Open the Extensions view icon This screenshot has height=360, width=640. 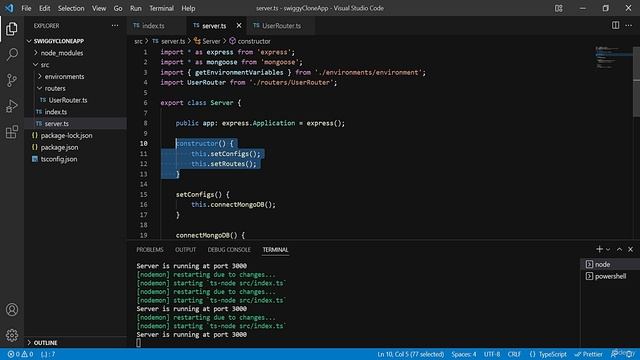tap(12, 131)
